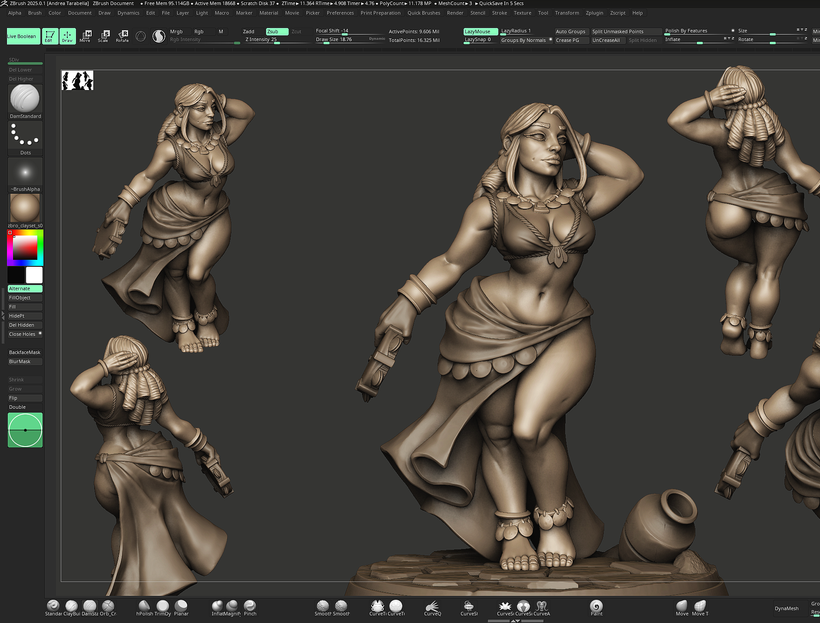Pick the Paint brush on the bottom shelf
Screen dimensions: 820x623
point(596,607)
